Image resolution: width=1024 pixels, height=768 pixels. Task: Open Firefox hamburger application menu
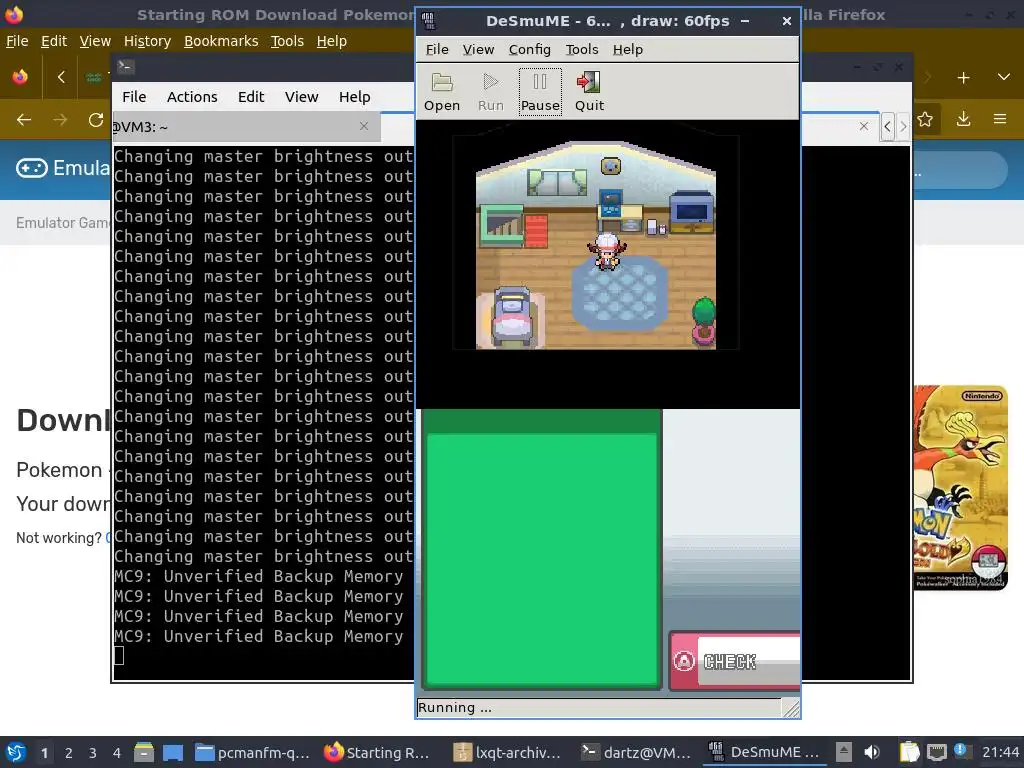click(x=1000, y=120)
